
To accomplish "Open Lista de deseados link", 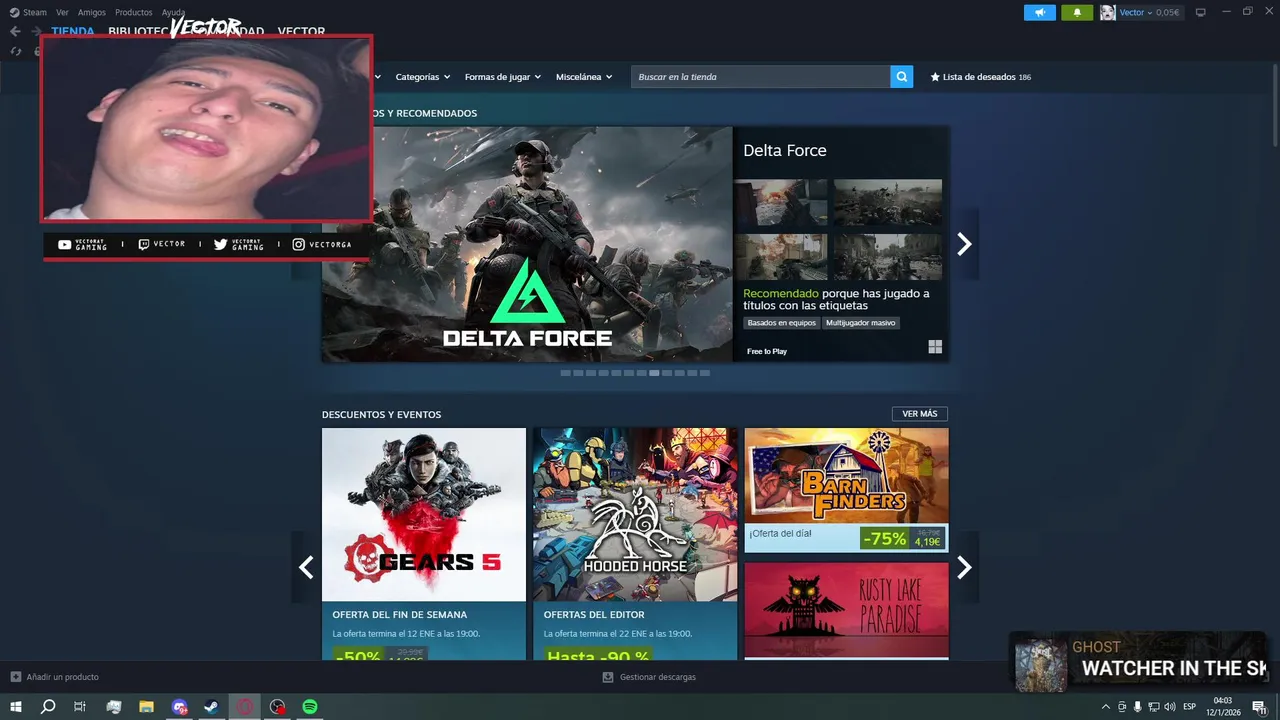I will pyautogui.click(x=980, y=77).
